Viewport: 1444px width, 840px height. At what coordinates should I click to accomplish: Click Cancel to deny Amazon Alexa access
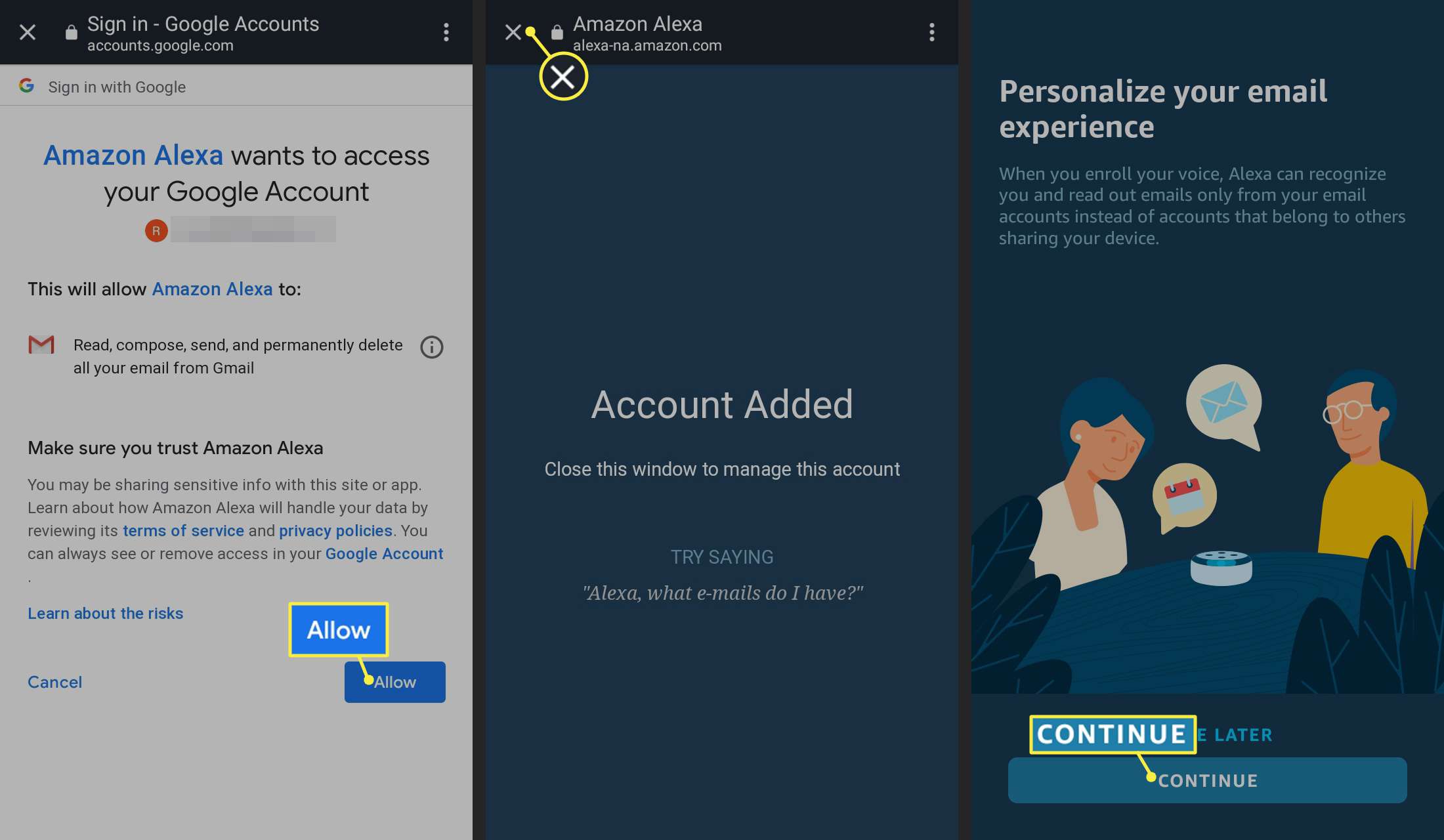pos(54,681)
